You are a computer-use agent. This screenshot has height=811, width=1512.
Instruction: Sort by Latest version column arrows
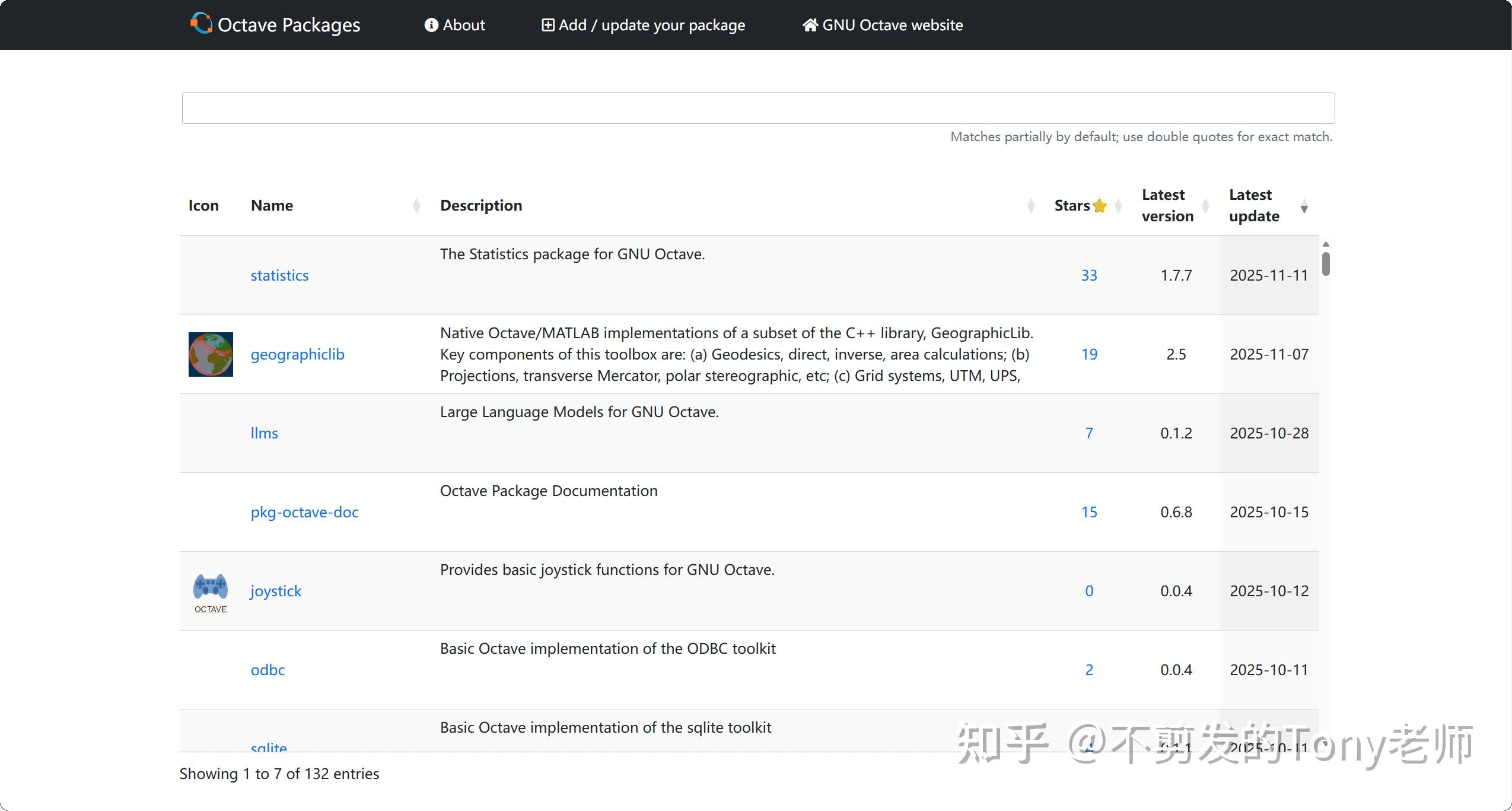pos(1205,206)
